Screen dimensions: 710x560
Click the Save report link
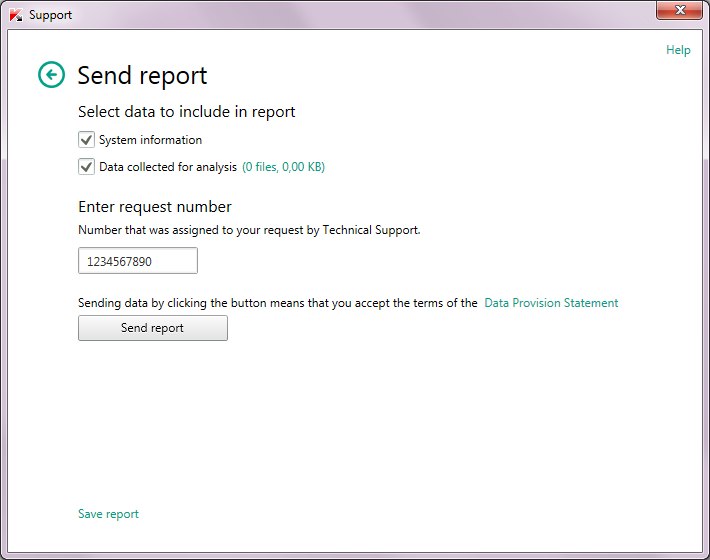(x=108, y=514)
